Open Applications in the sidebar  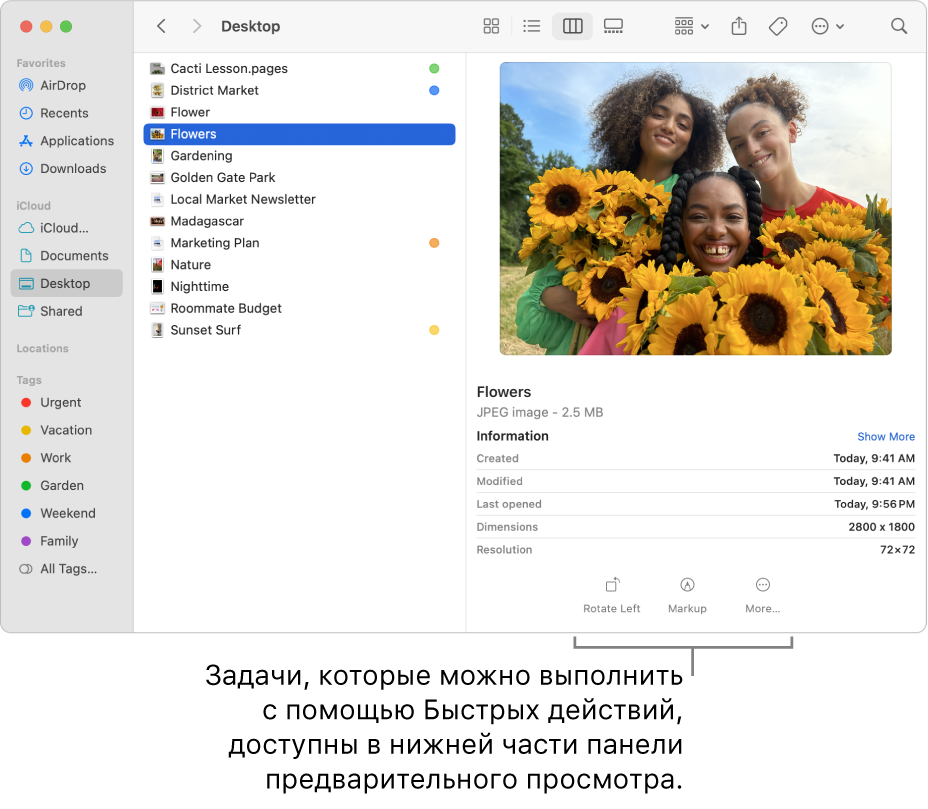click(x=66, y=141)
